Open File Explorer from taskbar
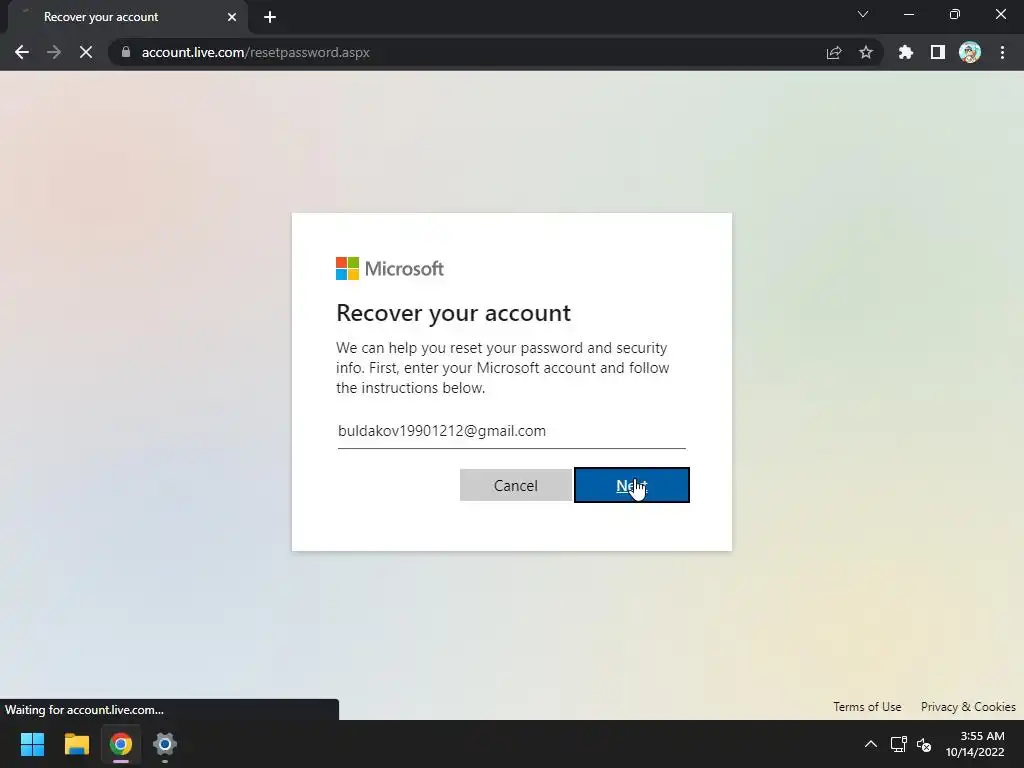1024x768 pixels. click(76, 744)
